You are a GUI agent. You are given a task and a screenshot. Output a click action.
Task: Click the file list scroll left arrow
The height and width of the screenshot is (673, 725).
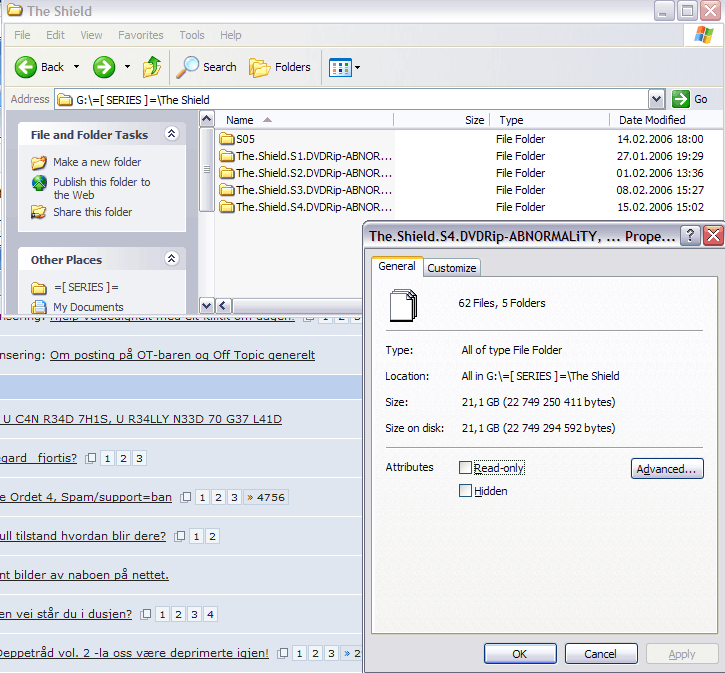[223, 306]
